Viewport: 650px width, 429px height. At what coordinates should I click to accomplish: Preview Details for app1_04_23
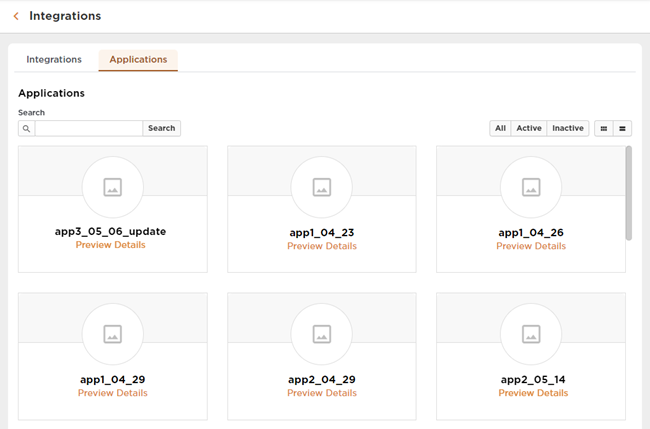[322, 246]
